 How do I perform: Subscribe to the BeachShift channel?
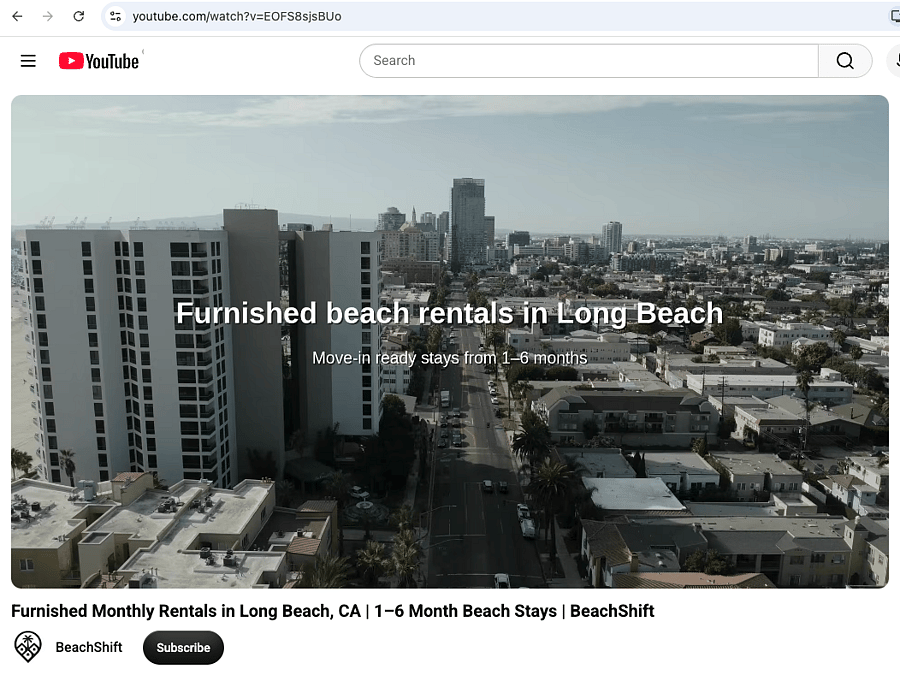pos(183,647)
